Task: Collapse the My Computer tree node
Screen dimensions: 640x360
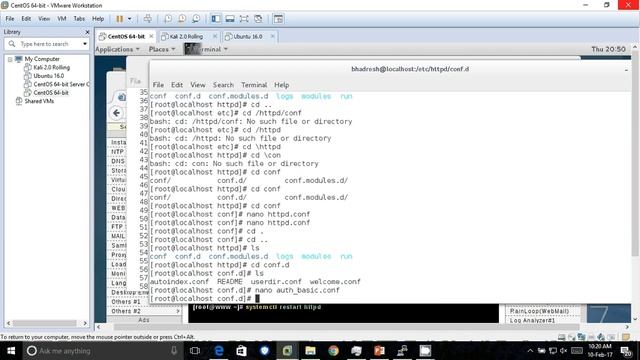Action: 10,59
